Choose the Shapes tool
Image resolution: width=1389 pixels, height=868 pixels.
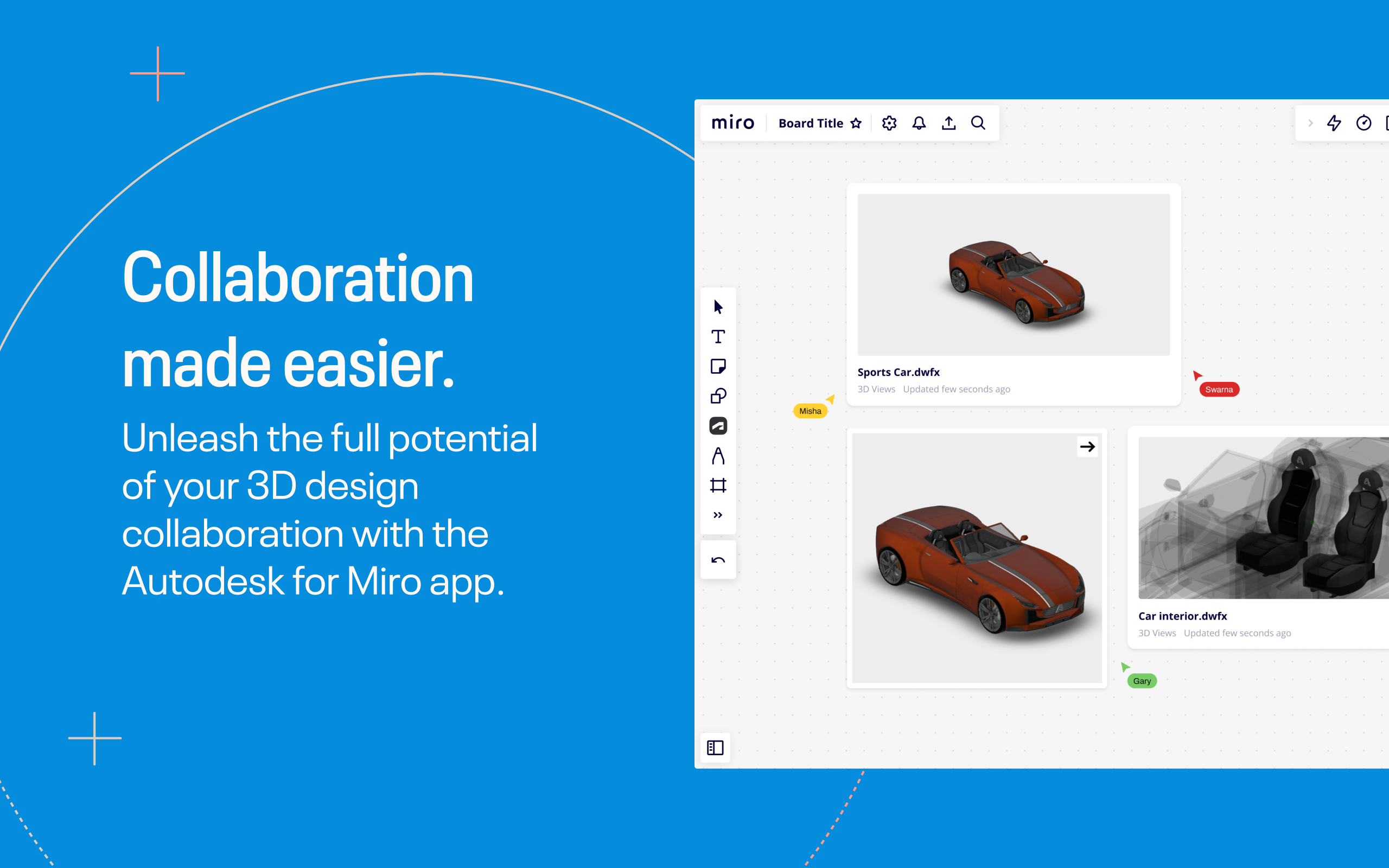(718, 396)
